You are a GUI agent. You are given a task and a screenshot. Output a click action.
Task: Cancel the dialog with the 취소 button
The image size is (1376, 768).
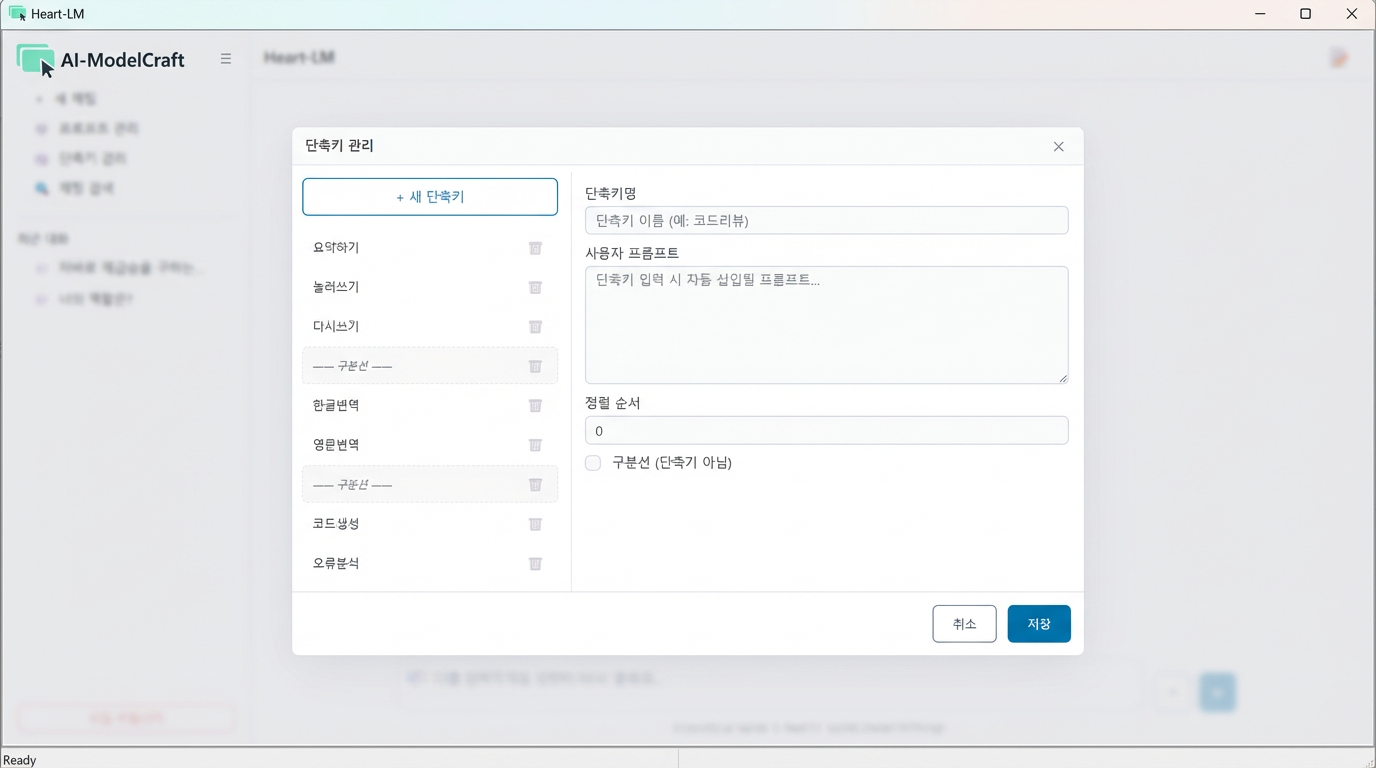pyautogui.click(x=963, y=623)
